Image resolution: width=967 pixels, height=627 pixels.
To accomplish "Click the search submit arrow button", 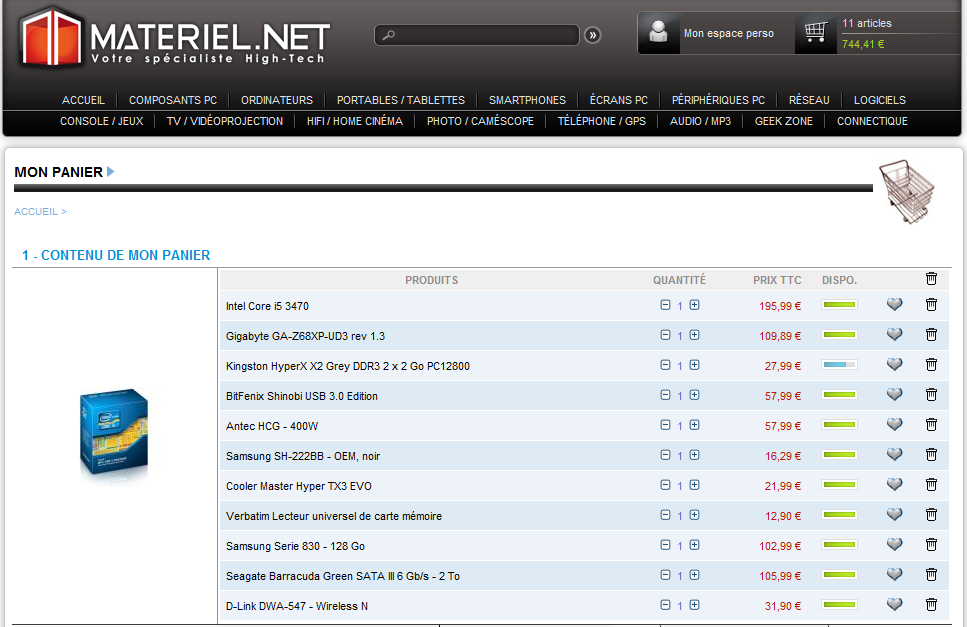I will pos(593,35).
